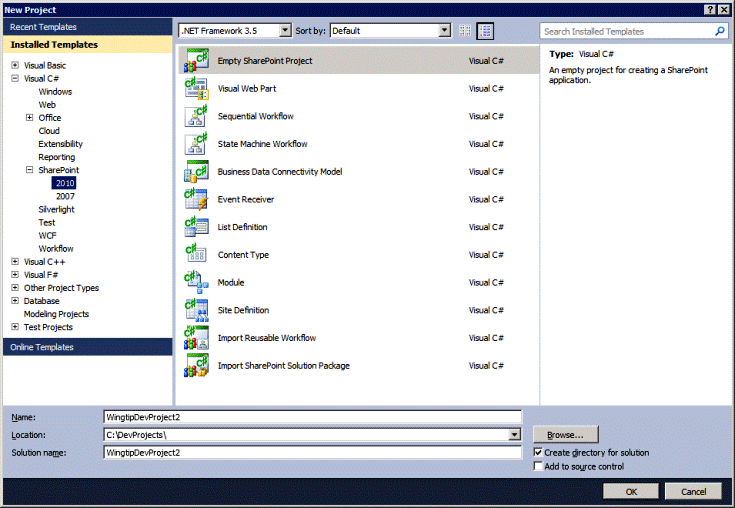Select the Modeling Projects category
Image resolution: width=735 pixels, height=508 pixels.
click(x=56, y=314)
